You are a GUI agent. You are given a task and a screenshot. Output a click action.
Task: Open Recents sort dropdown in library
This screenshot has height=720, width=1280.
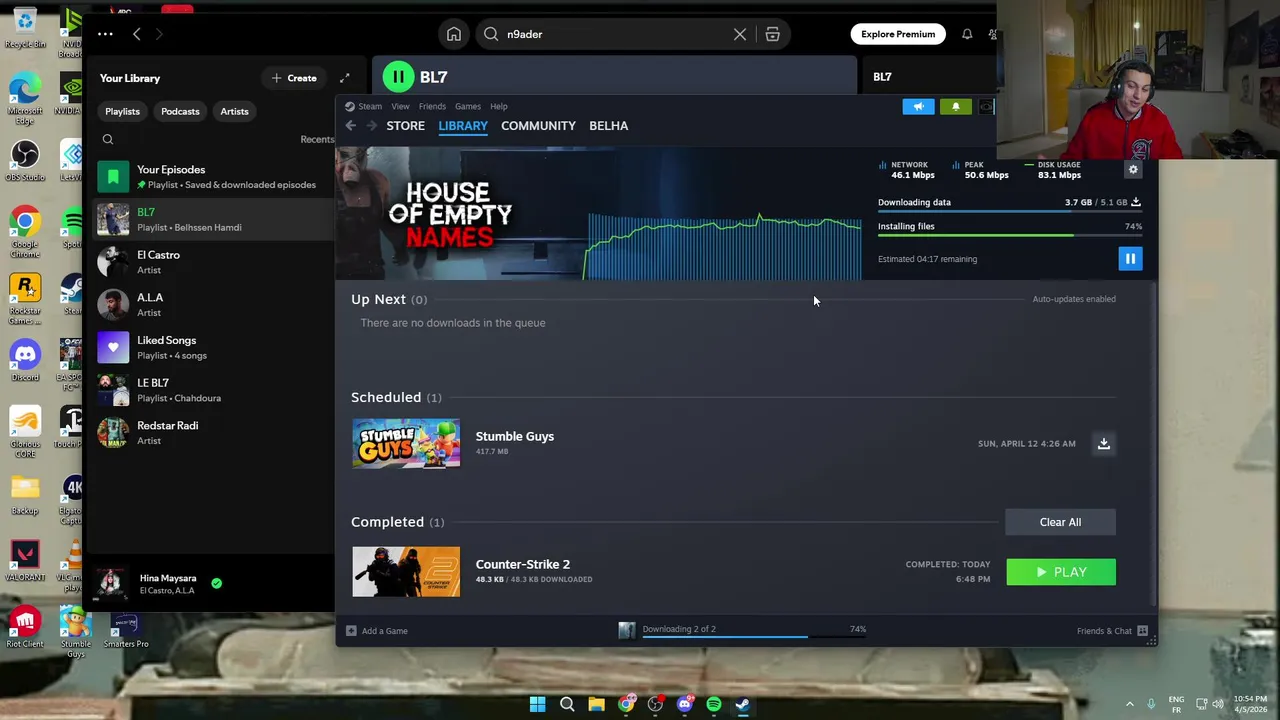point(317,140)
